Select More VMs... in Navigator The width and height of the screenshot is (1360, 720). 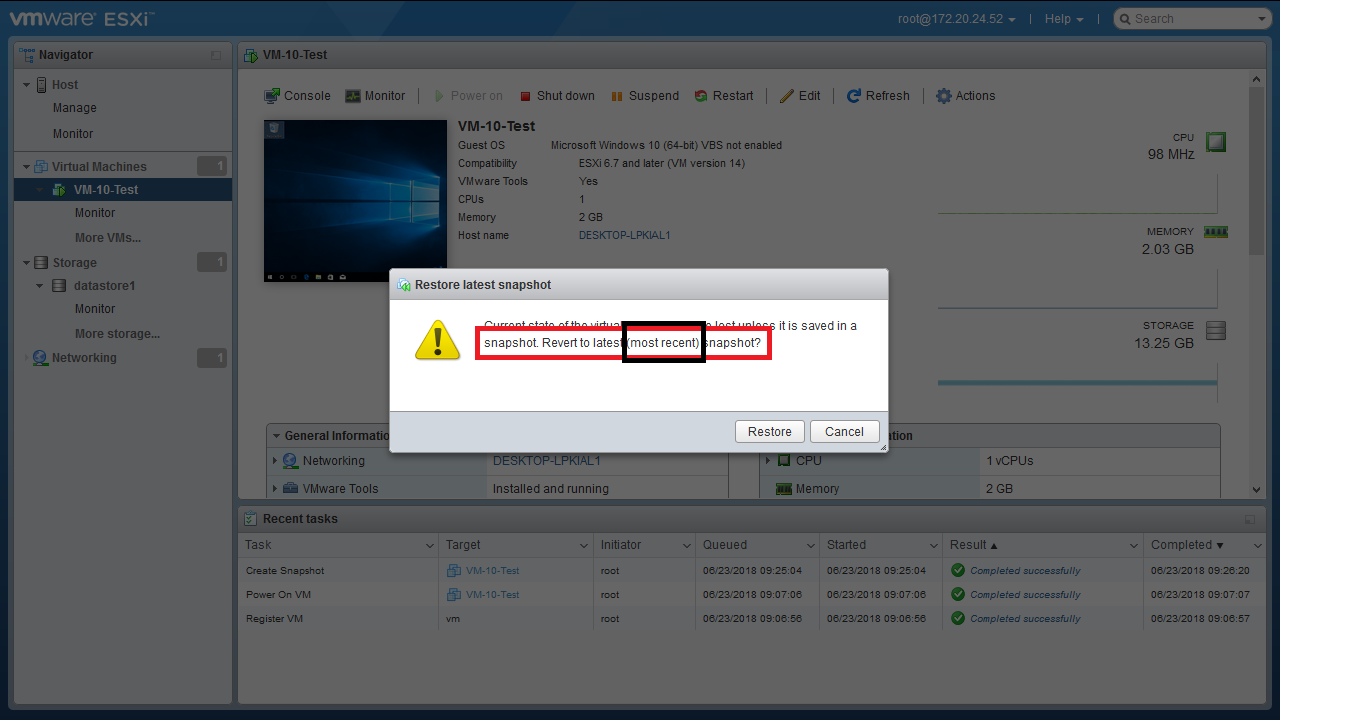click(107, 238)
